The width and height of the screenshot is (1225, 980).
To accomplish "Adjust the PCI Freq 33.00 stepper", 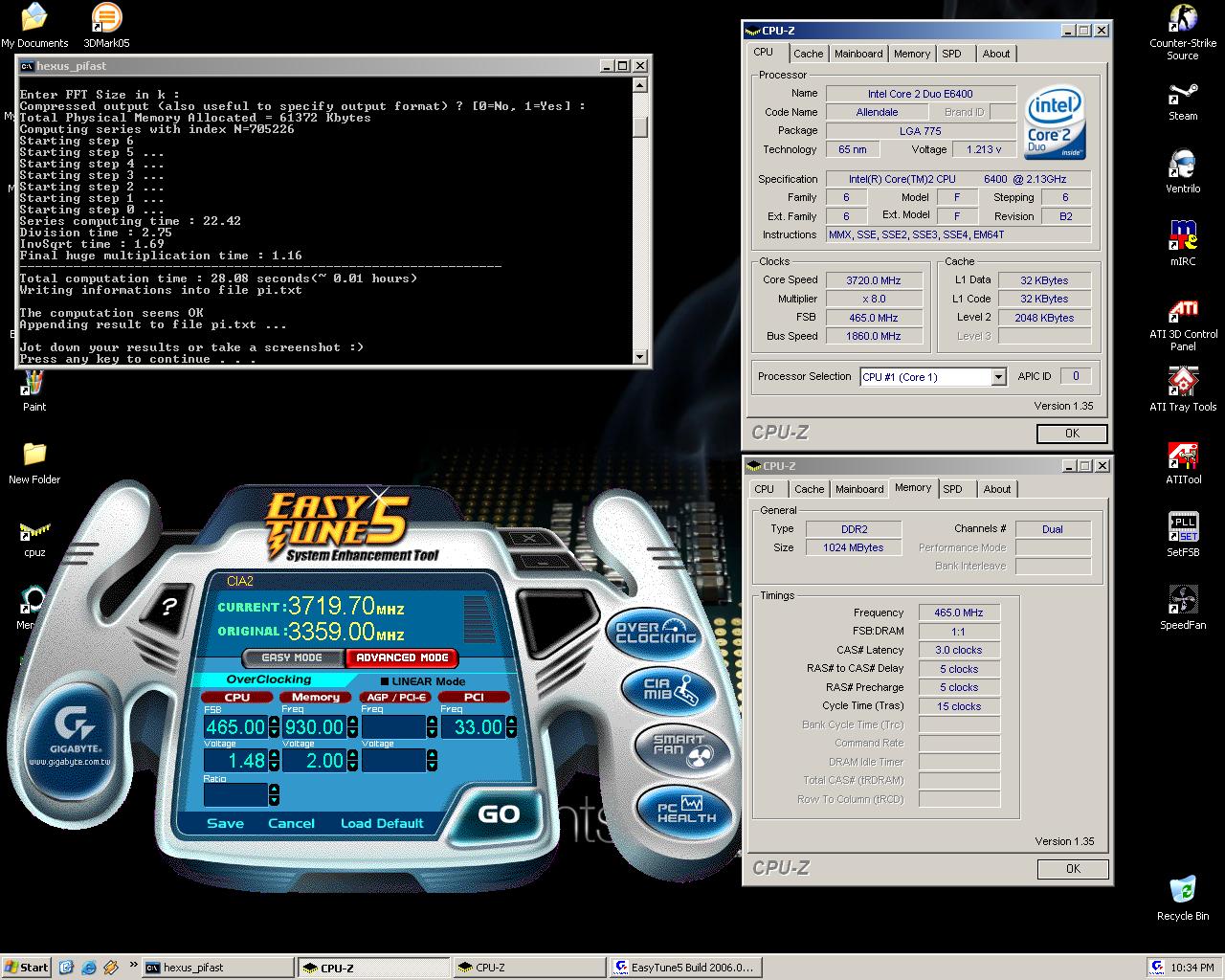I will 511,727.
